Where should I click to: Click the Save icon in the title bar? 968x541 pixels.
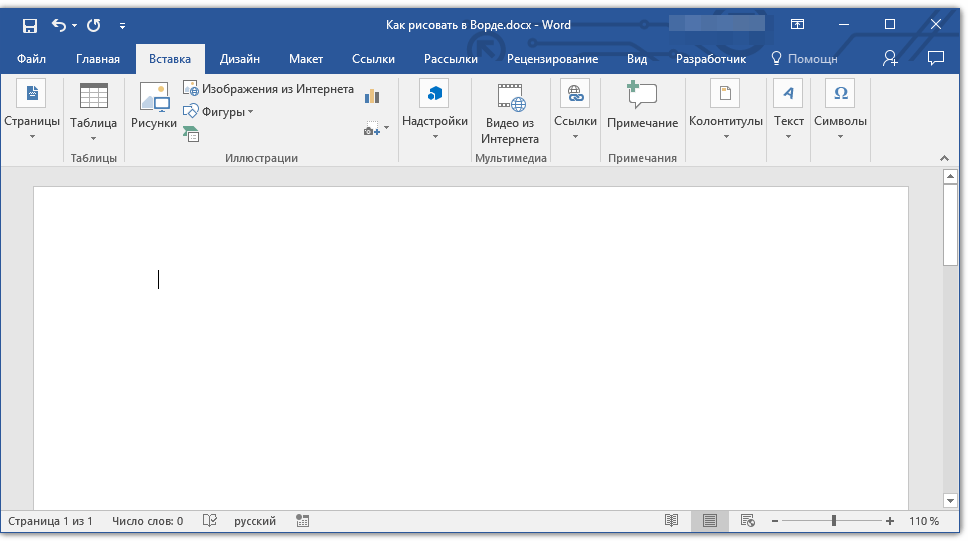tap(30, 25)
